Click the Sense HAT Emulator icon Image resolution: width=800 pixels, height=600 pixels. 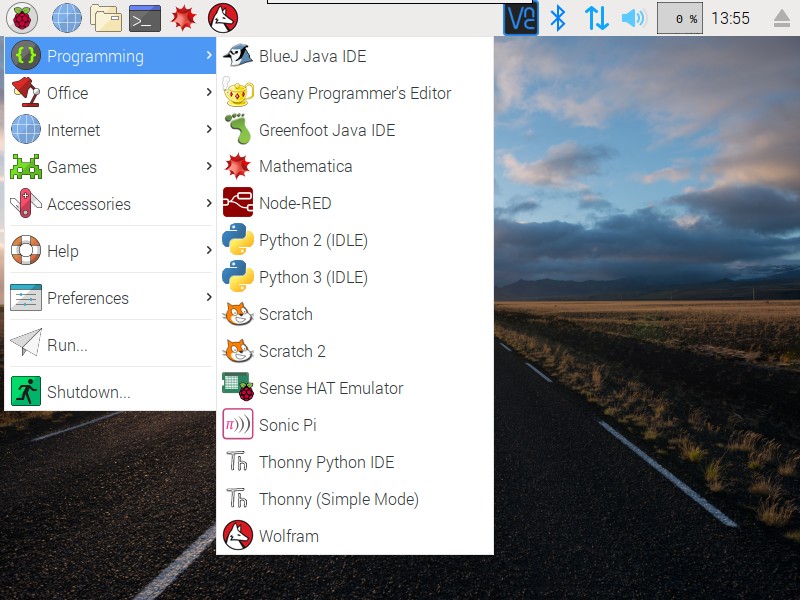tap(238, 387)
